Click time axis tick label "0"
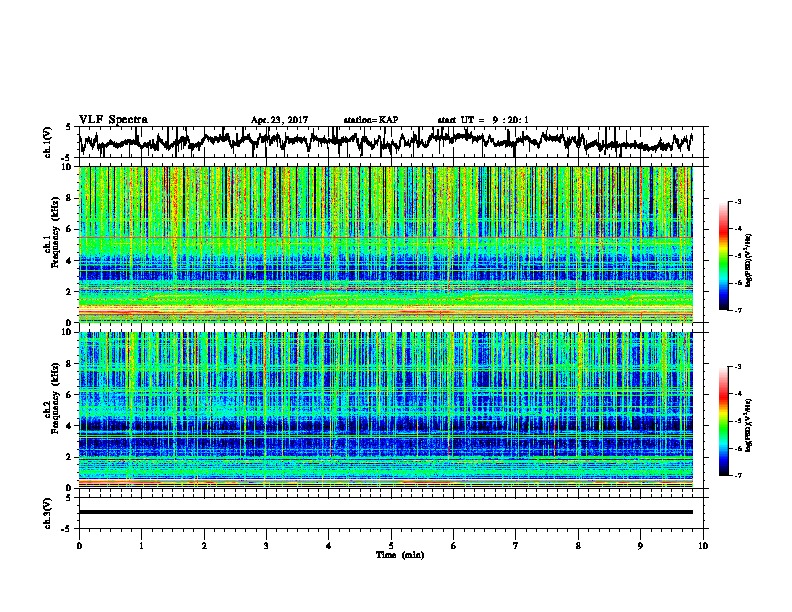This screenshot has height=612, width=792. (x=79, y=546)
